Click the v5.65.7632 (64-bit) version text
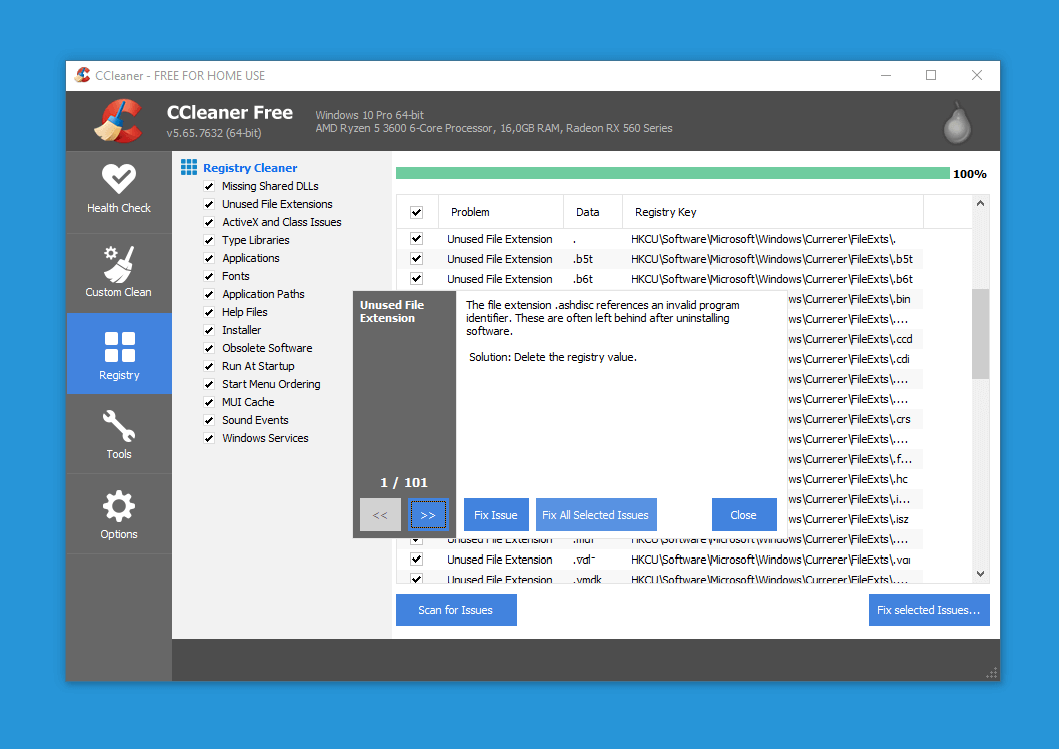This screenshot has height=749, width=1059. coord(214,133)
